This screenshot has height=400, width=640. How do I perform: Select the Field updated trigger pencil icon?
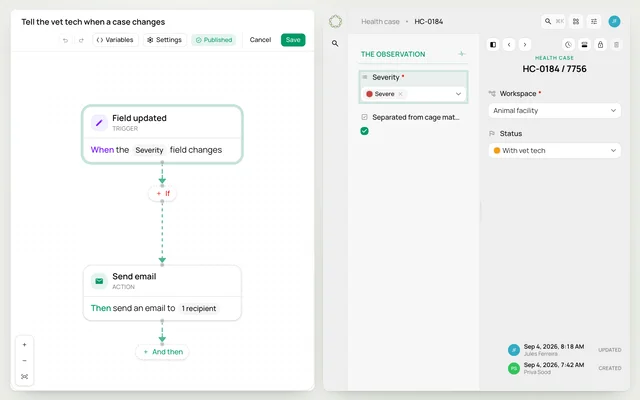pos(99,122)
